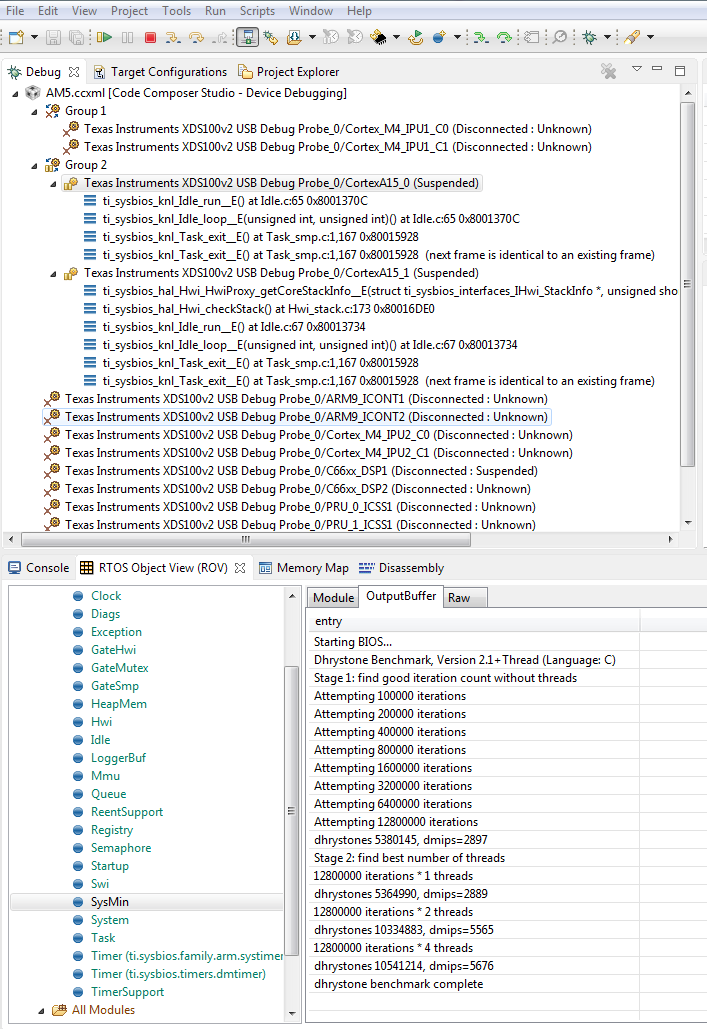The width and height of the screenshot is (707, 1029).
Task: Open the Target Configurations tab
Action: tap(168, 72)
